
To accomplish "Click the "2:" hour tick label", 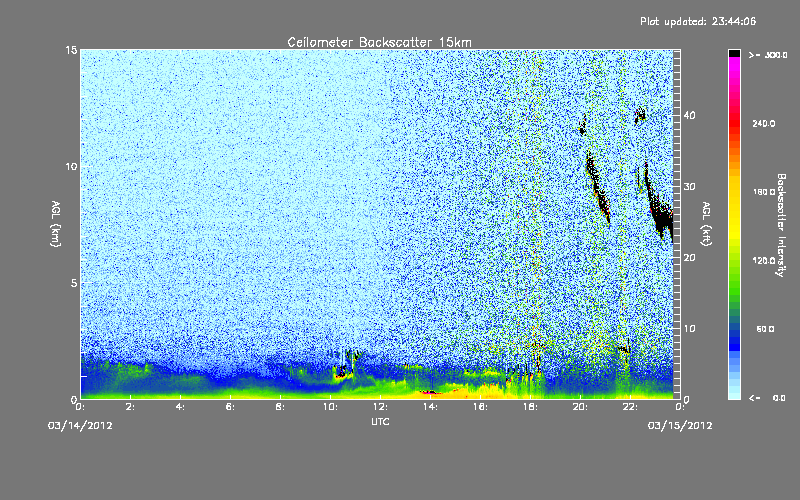I will click(x=130, y=407).
